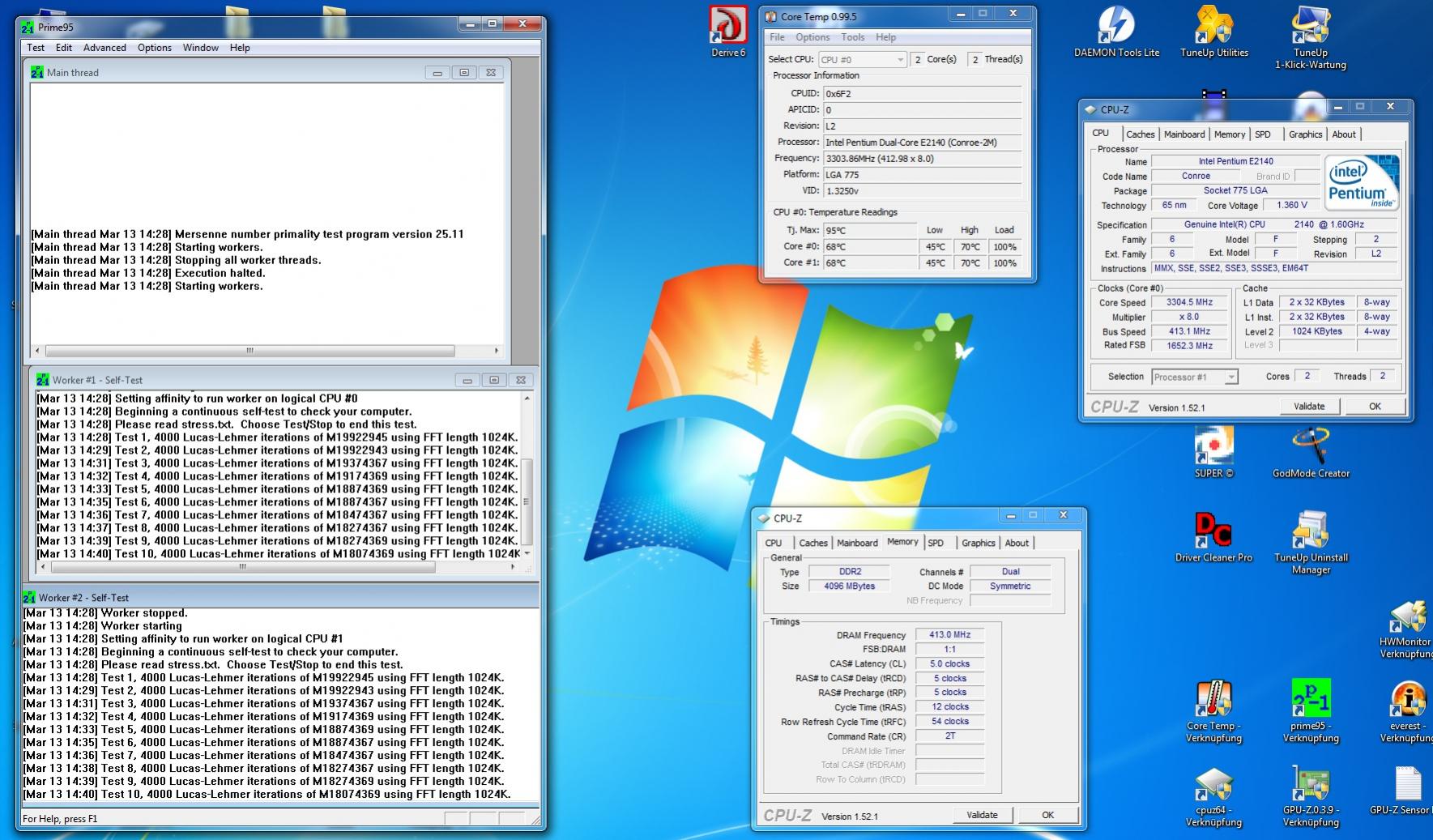Image resolution: width=1433 pixels, height=840 pixels.
Task: Open the Help menu in Prime95
Action: (x=240, y=48)
